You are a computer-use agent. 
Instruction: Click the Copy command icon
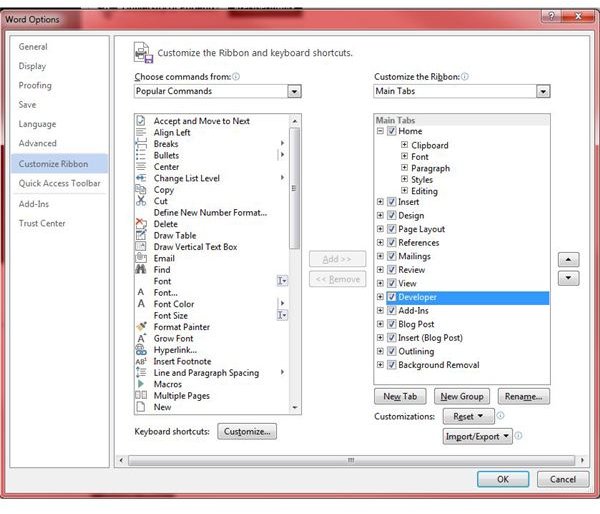tap(141, 189)
